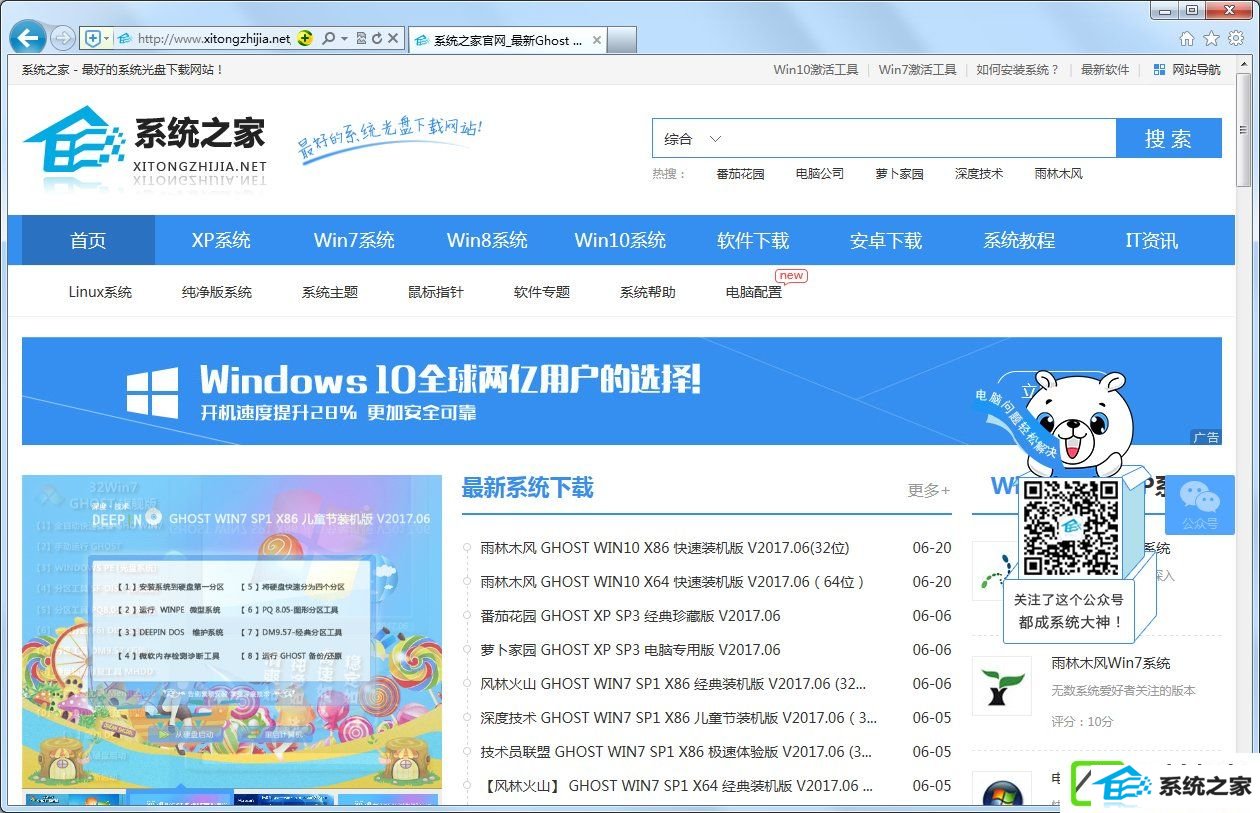Open 技术员联盟 GHOST WIN7 SP1 X86 极速体验版

(676, 752)
